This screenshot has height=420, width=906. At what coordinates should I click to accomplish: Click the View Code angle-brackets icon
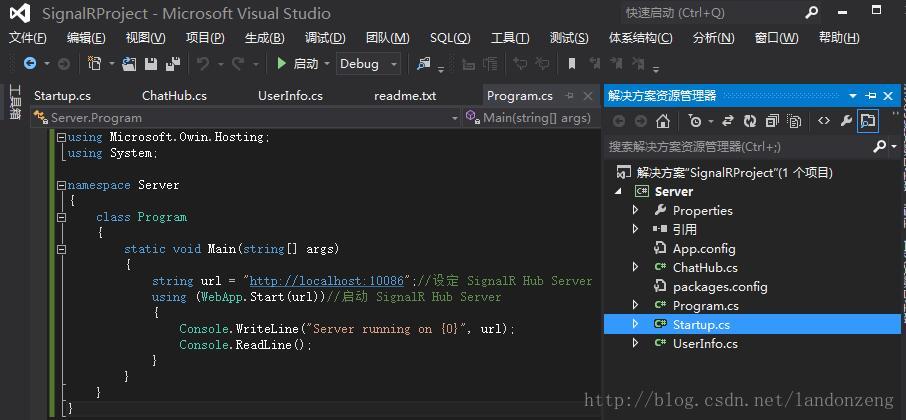click(x=824, y=121)
